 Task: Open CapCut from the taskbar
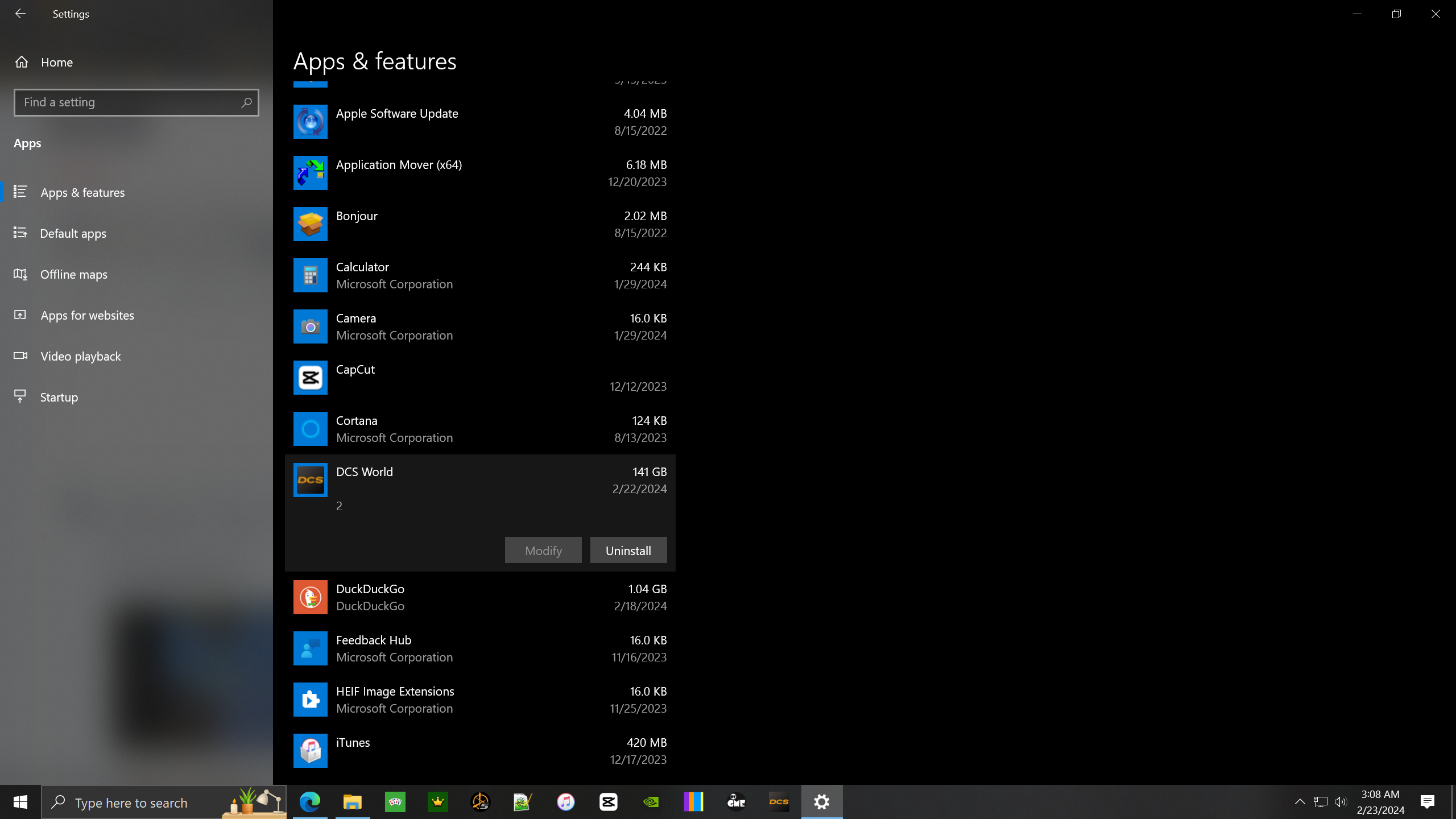609,802
